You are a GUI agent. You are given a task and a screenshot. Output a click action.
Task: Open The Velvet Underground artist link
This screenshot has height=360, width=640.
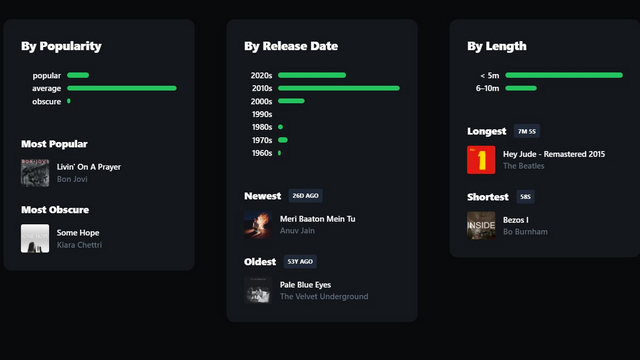(324, 297)
